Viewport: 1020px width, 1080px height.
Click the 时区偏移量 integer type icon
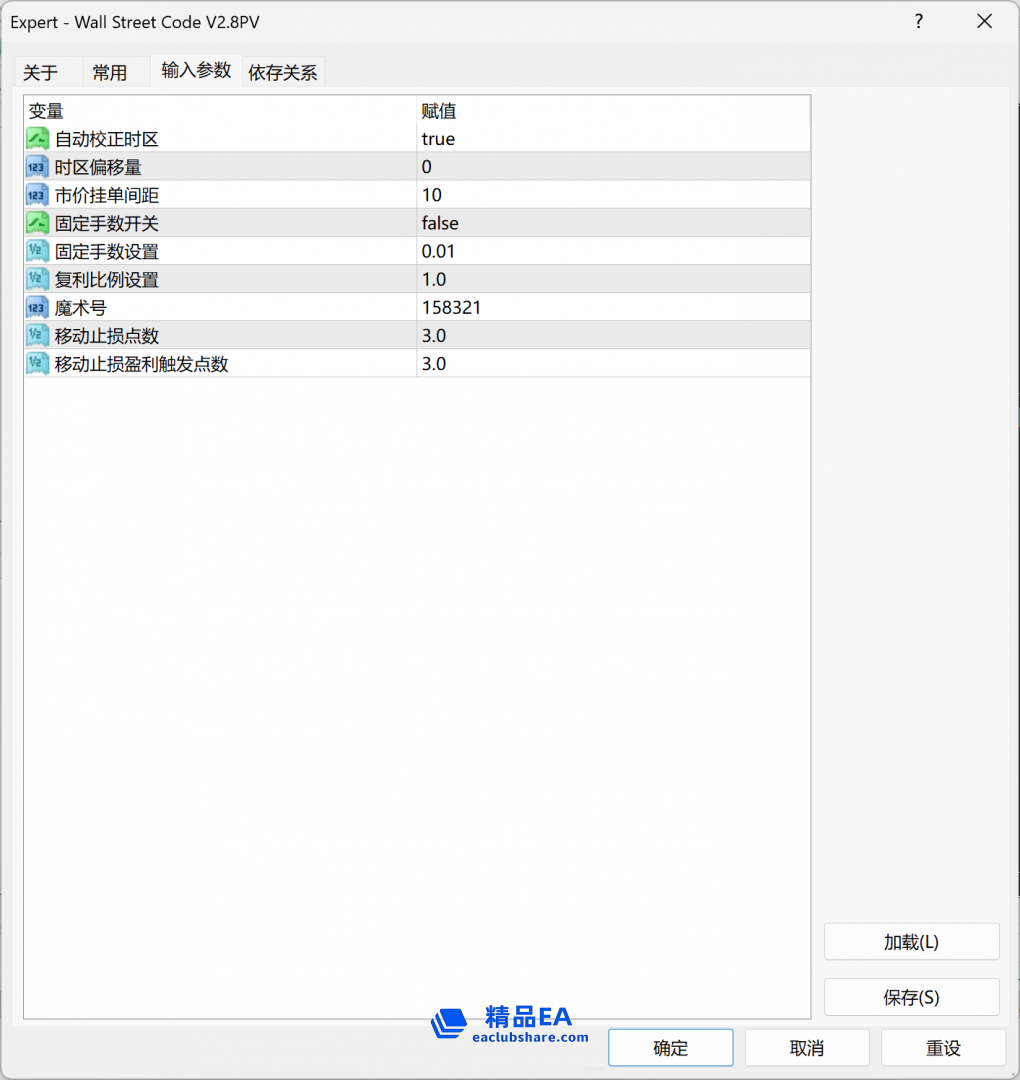[x=36, y=167]
